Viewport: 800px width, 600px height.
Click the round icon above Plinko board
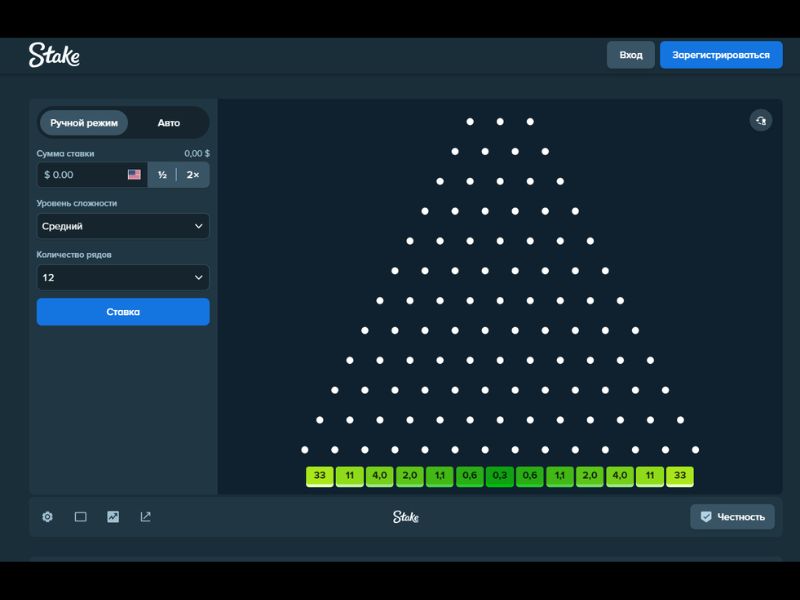(761, 120)
